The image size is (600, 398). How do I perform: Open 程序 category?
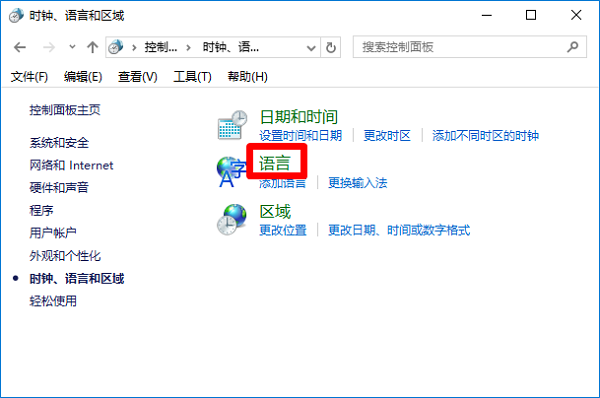click(41, 210)
